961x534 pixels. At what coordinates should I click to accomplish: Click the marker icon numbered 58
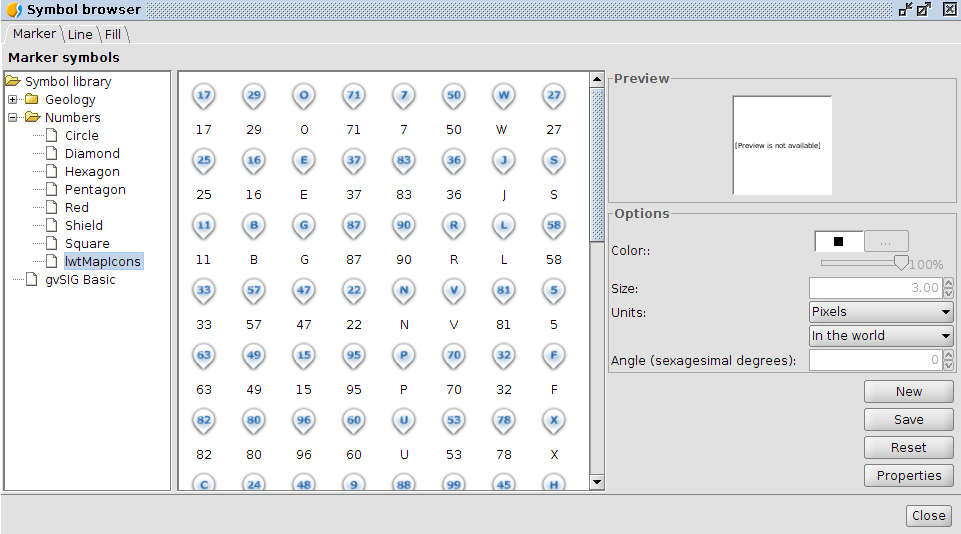[x=554, y=226]
